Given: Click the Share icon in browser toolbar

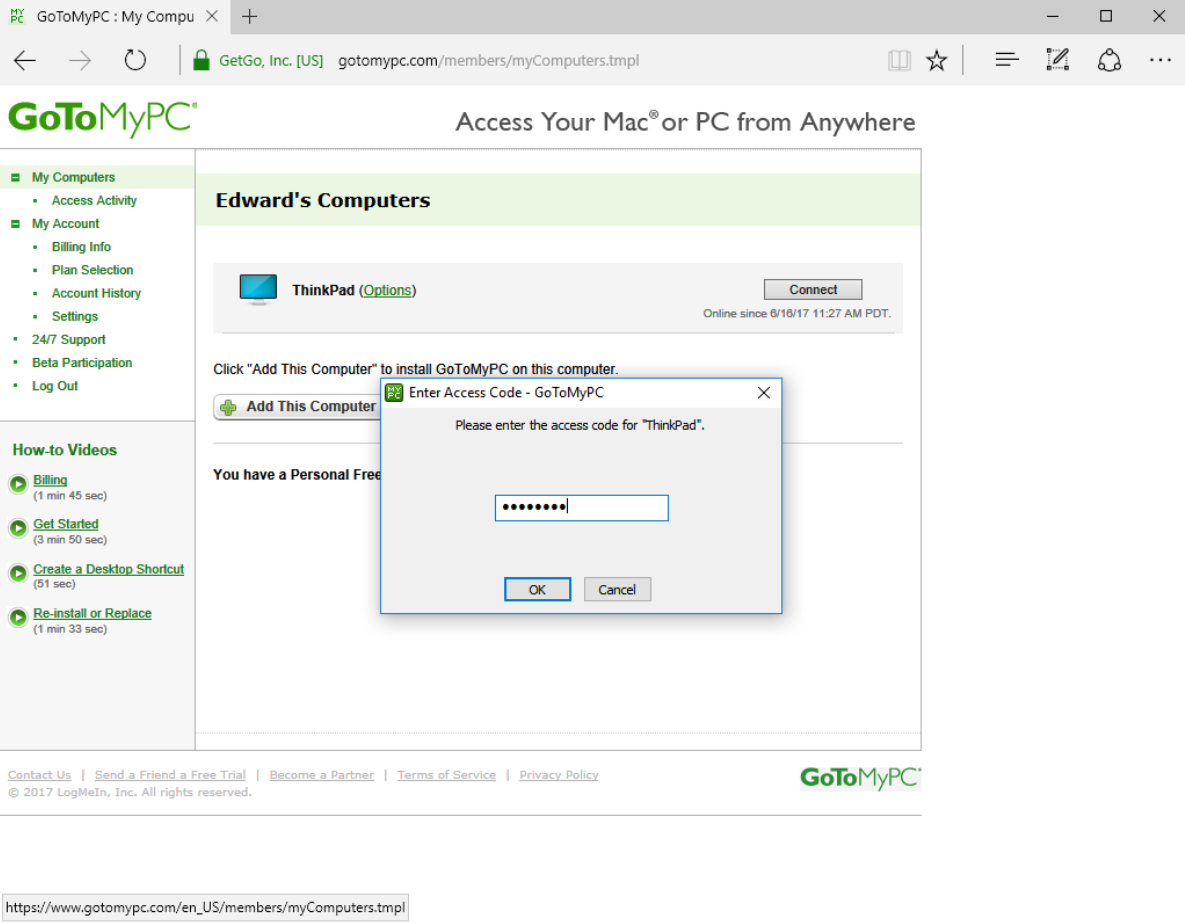Looking at the screenshot, I should [1109, 60].
